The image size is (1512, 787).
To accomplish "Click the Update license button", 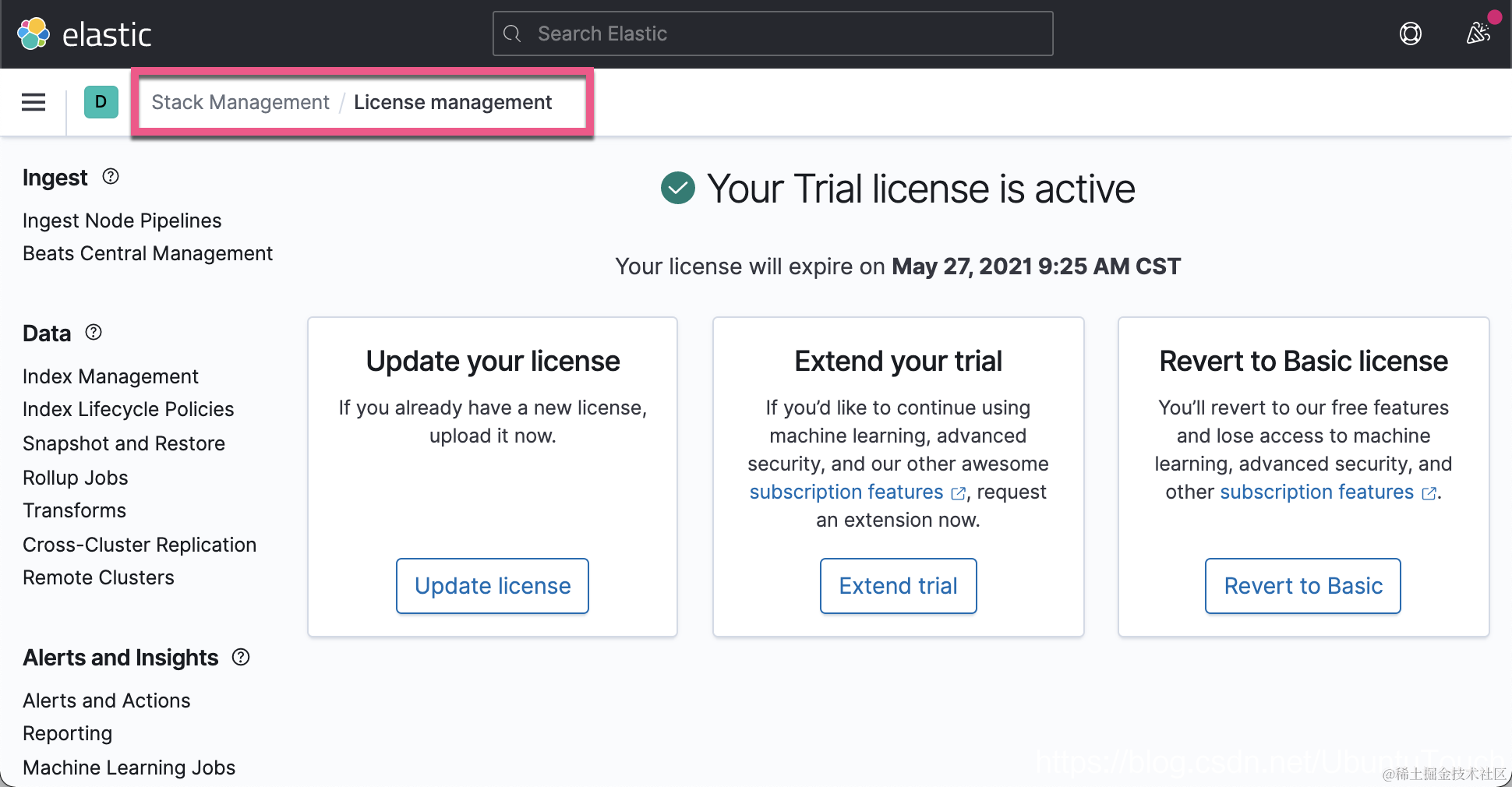I will point(493,586).
